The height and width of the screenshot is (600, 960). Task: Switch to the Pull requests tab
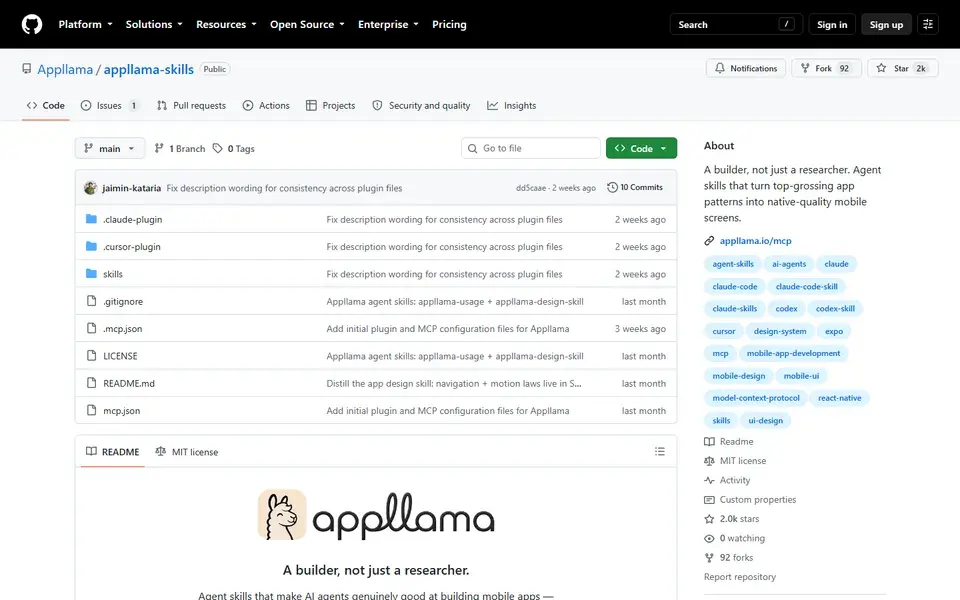click(191, 105)
